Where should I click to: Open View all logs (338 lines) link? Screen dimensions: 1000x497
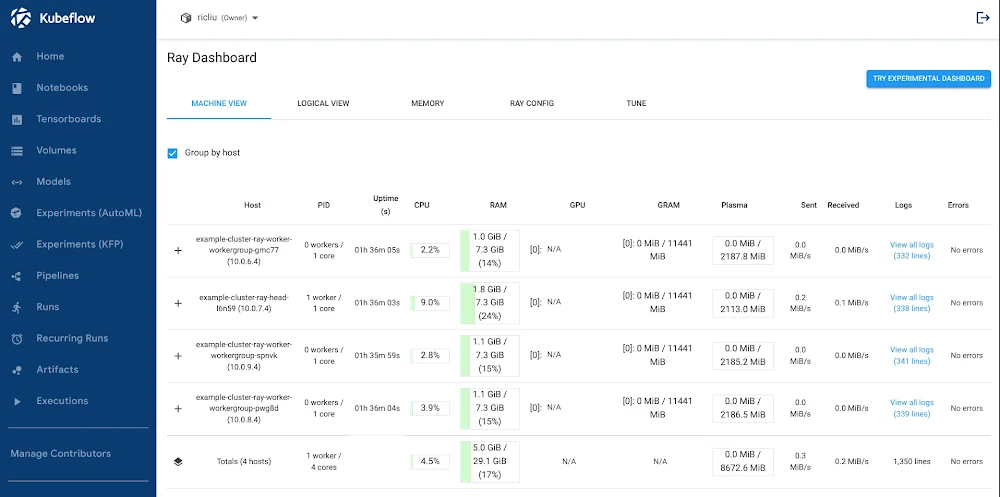[911, 303]
